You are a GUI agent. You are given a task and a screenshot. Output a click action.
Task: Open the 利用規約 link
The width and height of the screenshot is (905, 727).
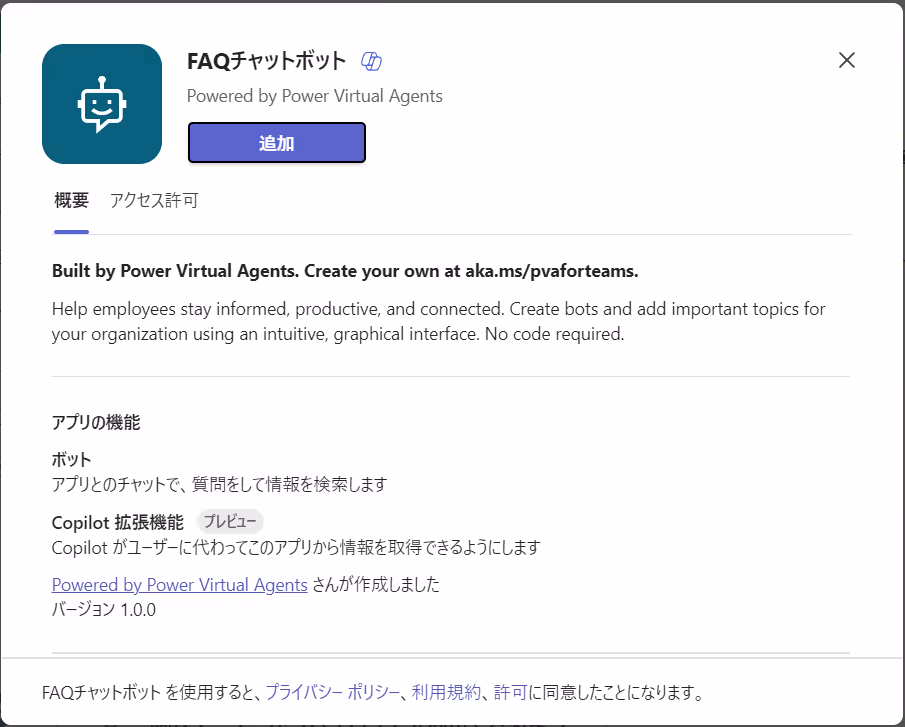click(x=446, y=692)
